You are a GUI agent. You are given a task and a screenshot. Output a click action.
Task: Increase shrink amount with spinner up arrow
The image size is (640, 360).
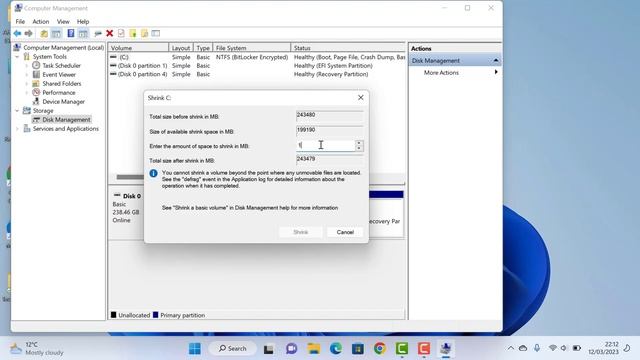pyautogui.click(x=359, y=143)
